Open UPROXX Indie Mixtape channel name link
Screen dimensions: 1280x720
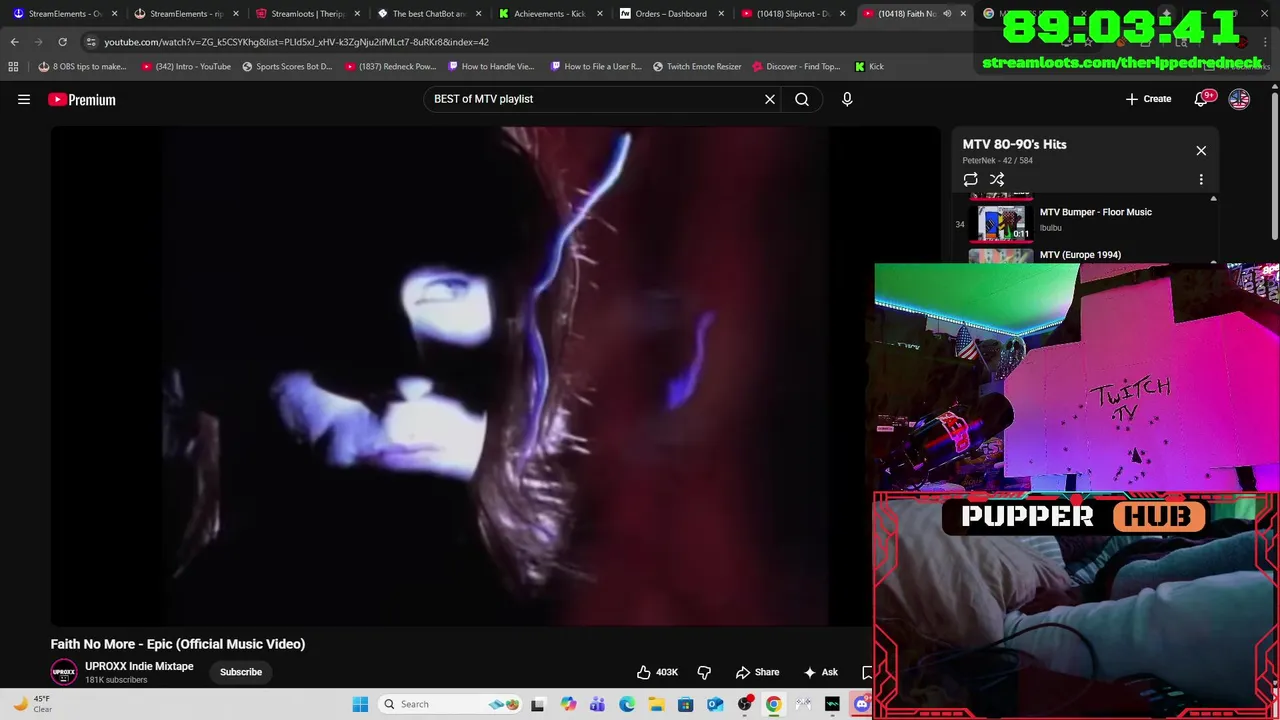(x=139, y=666)
